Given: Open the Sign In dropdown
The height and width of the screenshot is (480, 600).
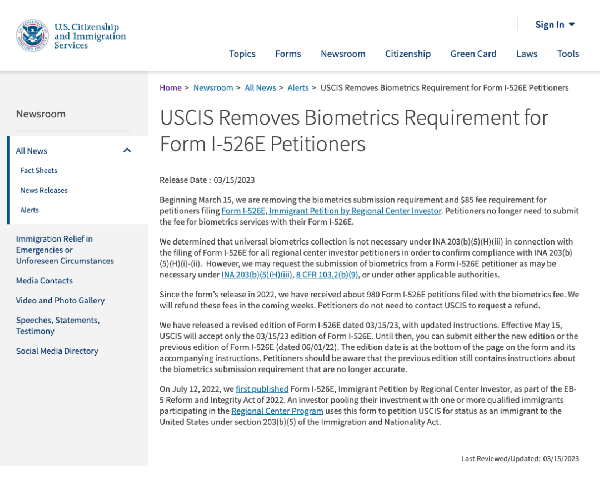Looking at the screenshot, I should 555,24.
